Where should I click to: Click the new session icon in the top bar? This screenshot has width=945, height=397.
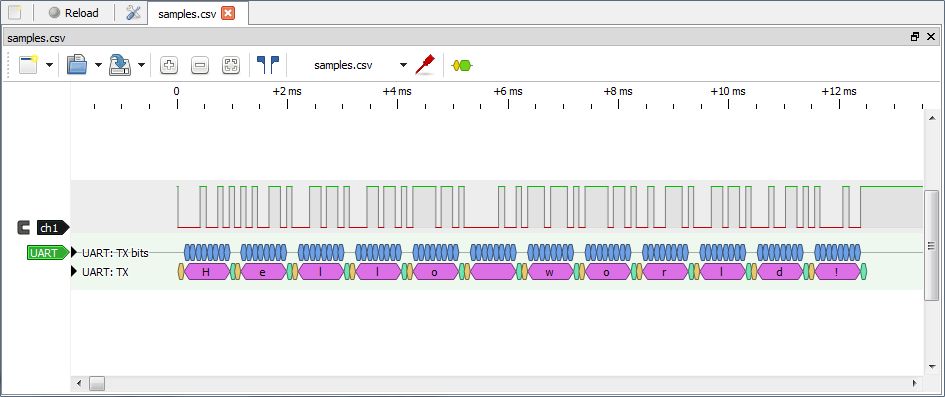click(14, 13)
